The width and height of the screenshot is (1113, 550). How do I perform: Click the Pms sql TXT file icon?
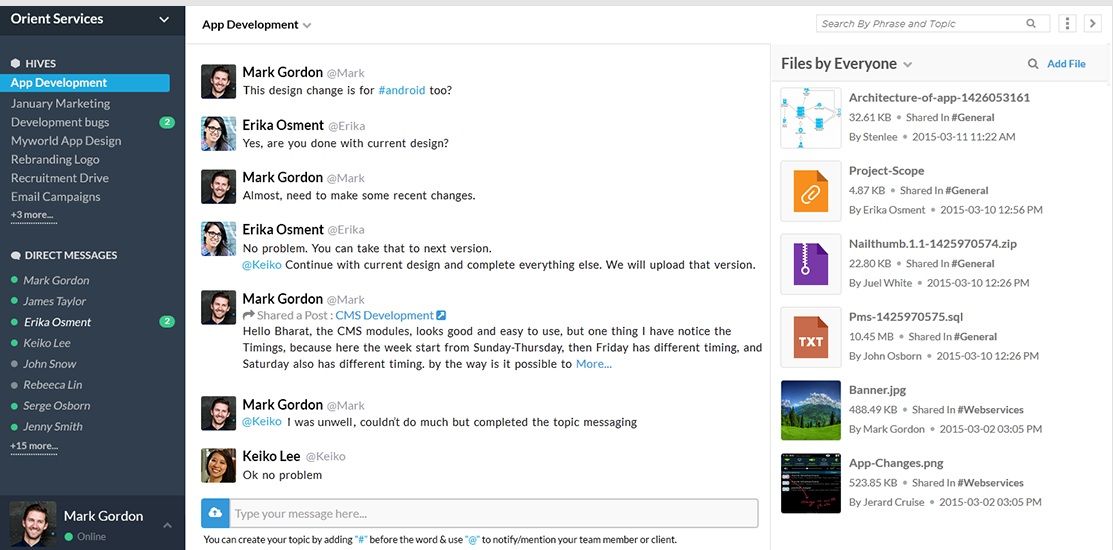tap(810, 336)
